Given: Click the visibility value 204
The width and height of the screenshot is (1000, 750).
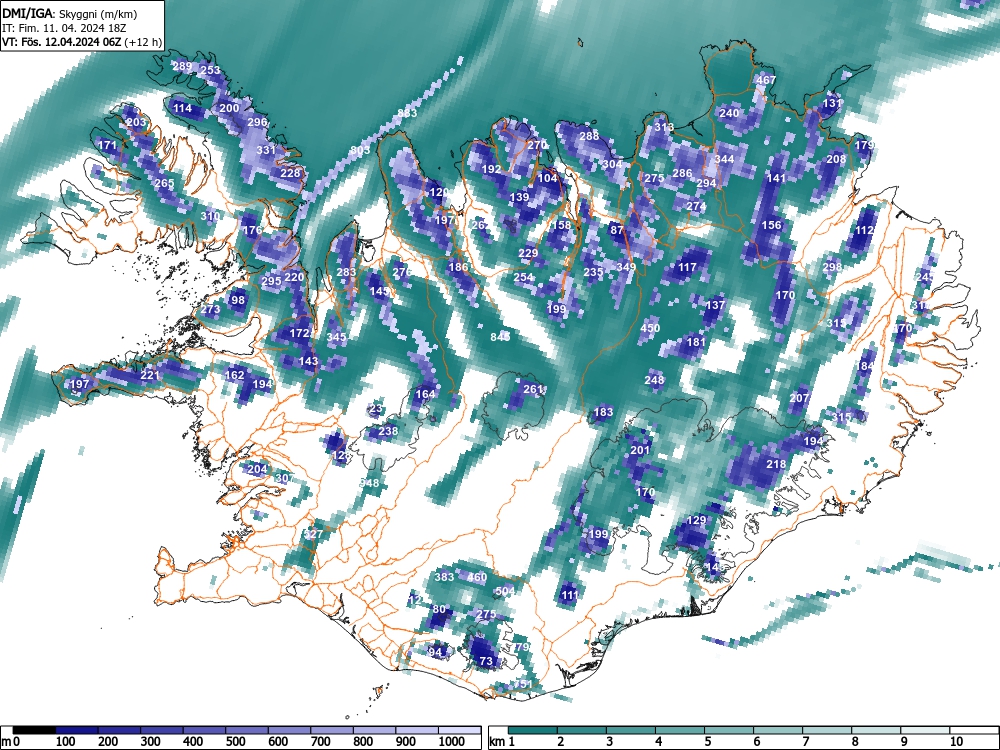Looking at the screenshot, I should [x=257, y=469].
